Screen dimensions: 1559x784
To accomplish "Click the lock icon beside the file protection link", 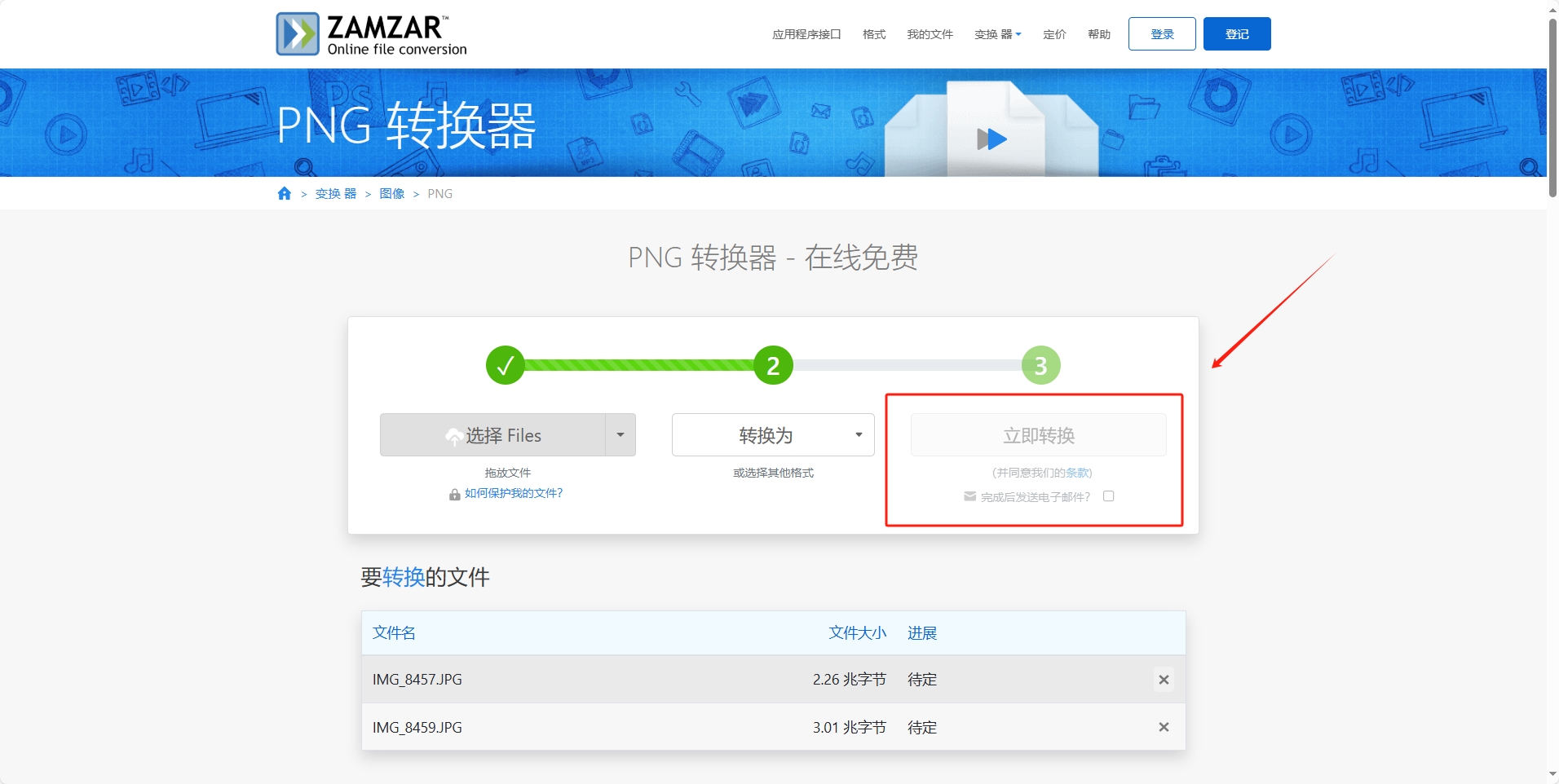I will (454, 494).
